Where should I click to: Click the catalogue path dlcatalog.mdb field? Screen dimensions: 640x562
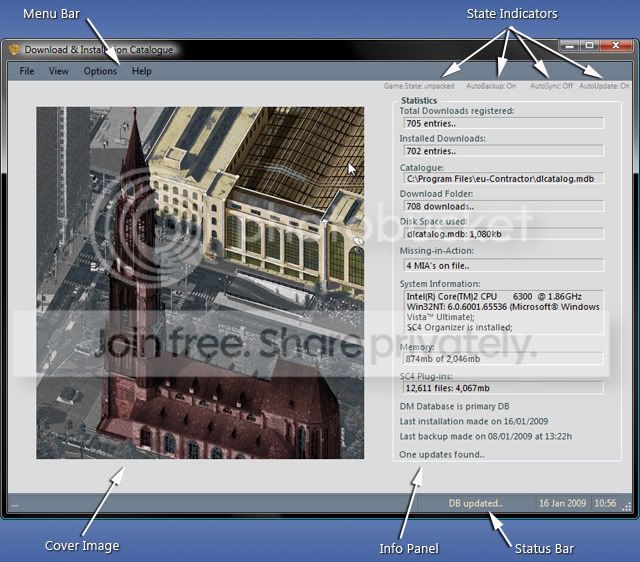pyautogui.click(x=504, y=179)
